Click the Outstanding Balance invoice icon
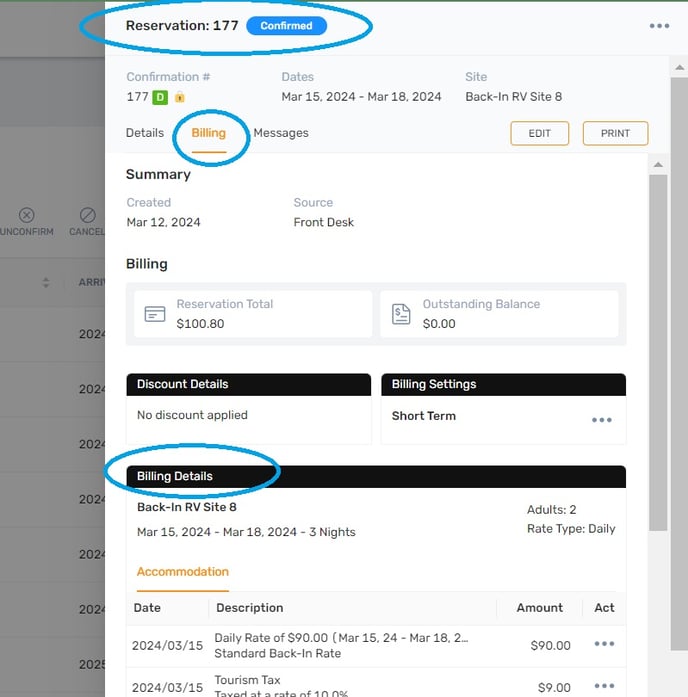 [401, 314]
